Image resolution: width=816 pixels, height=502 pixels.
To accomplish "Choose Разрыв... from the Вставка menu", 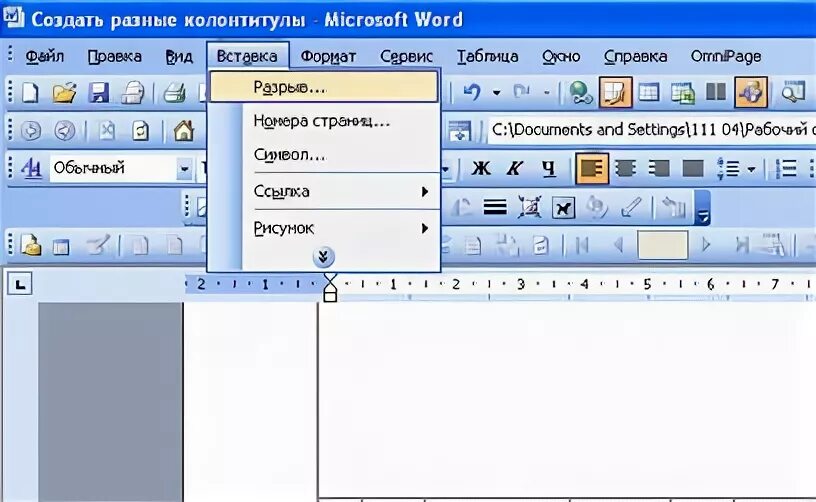I will click(324, 87).
